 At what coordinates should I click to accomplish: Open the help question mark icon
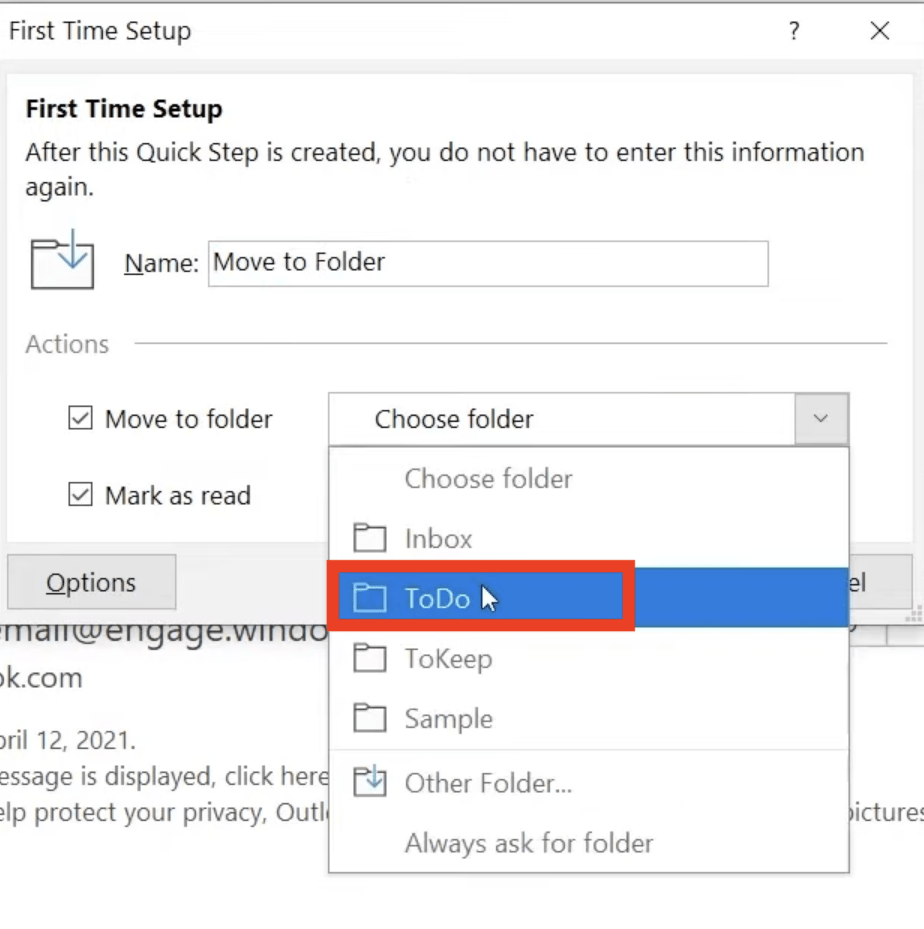(x=794, y=30)
